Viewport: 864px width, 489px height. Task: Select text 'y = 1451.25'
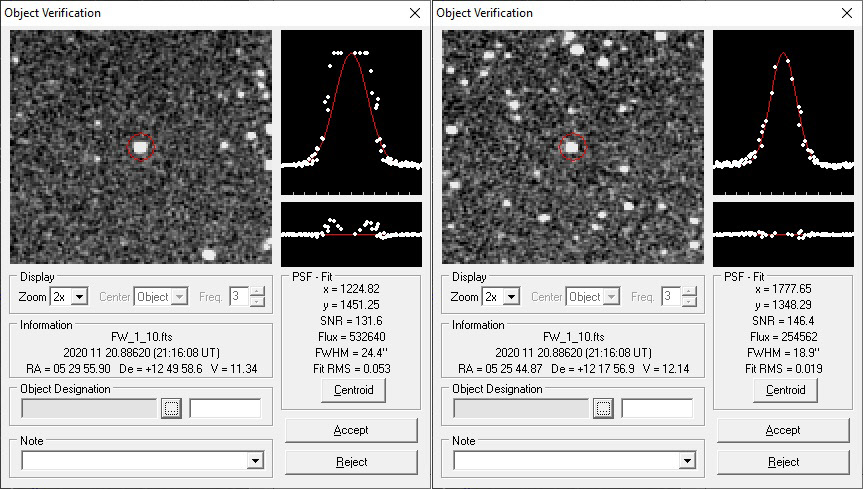(x=351, y=305)
